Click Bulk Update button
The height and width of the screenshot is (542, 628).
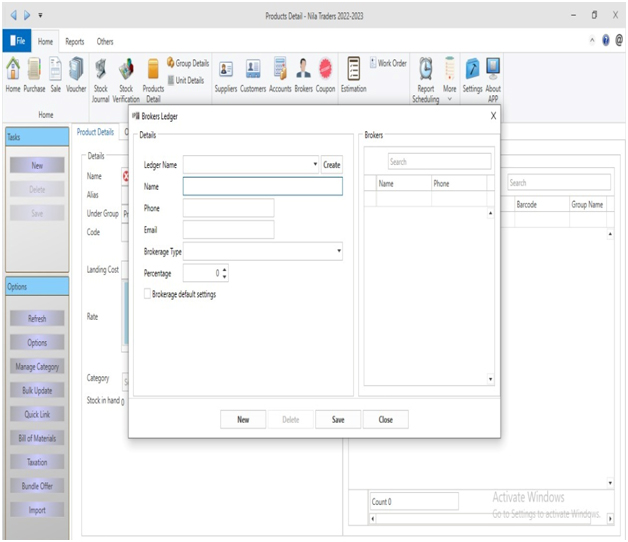coord(37,390)
